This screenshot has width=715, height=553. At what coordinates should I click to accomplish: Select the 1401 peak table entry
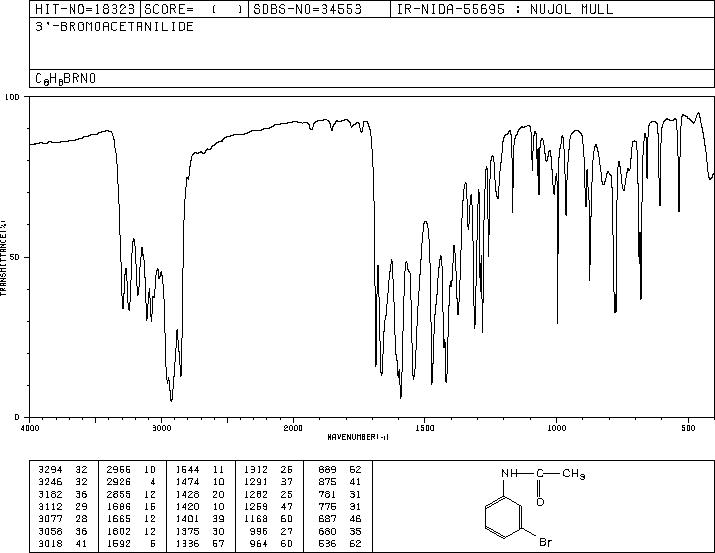200,519
